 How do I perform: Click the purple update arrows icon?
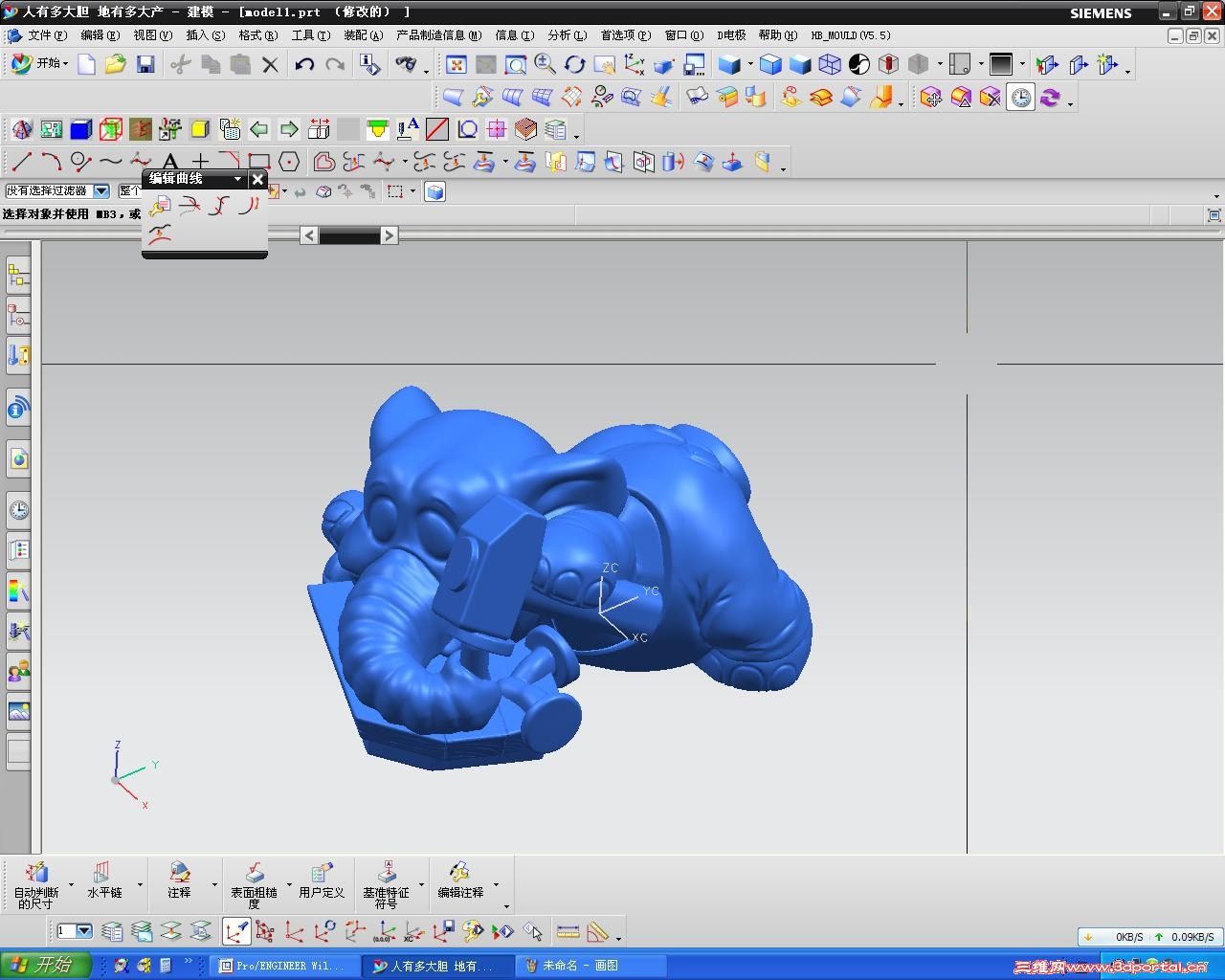coord(1051,97)
